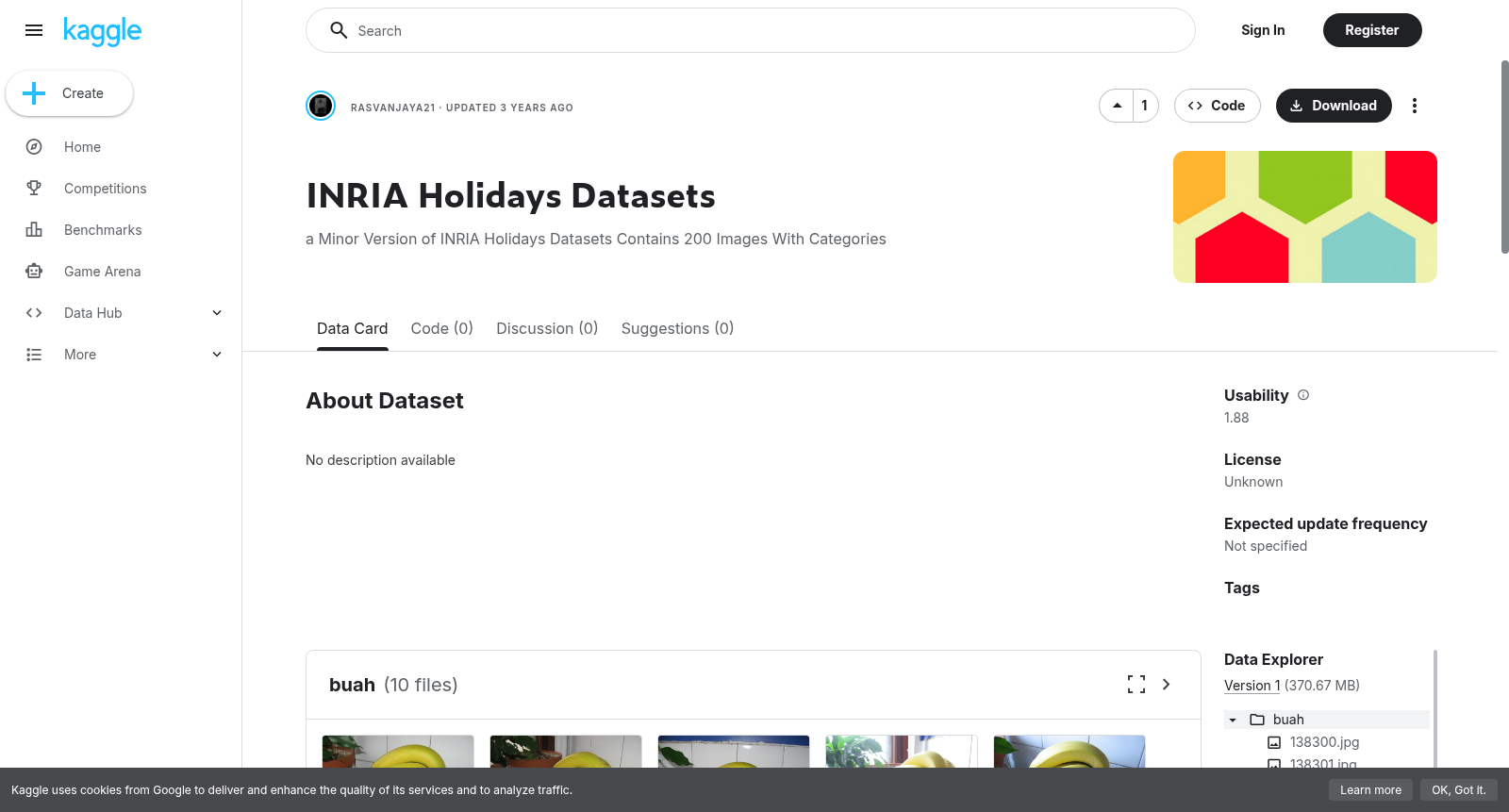The width and height of the screenshot is (1509, 812).
Task: Click the Usability info icon
Action: click(1303, 395)
